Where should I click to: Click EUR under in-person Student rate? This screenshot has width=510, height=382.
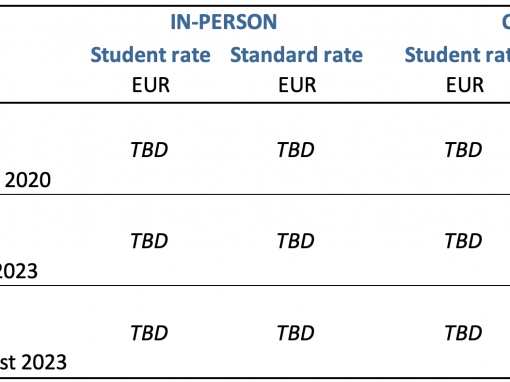[x=151, y=85]
